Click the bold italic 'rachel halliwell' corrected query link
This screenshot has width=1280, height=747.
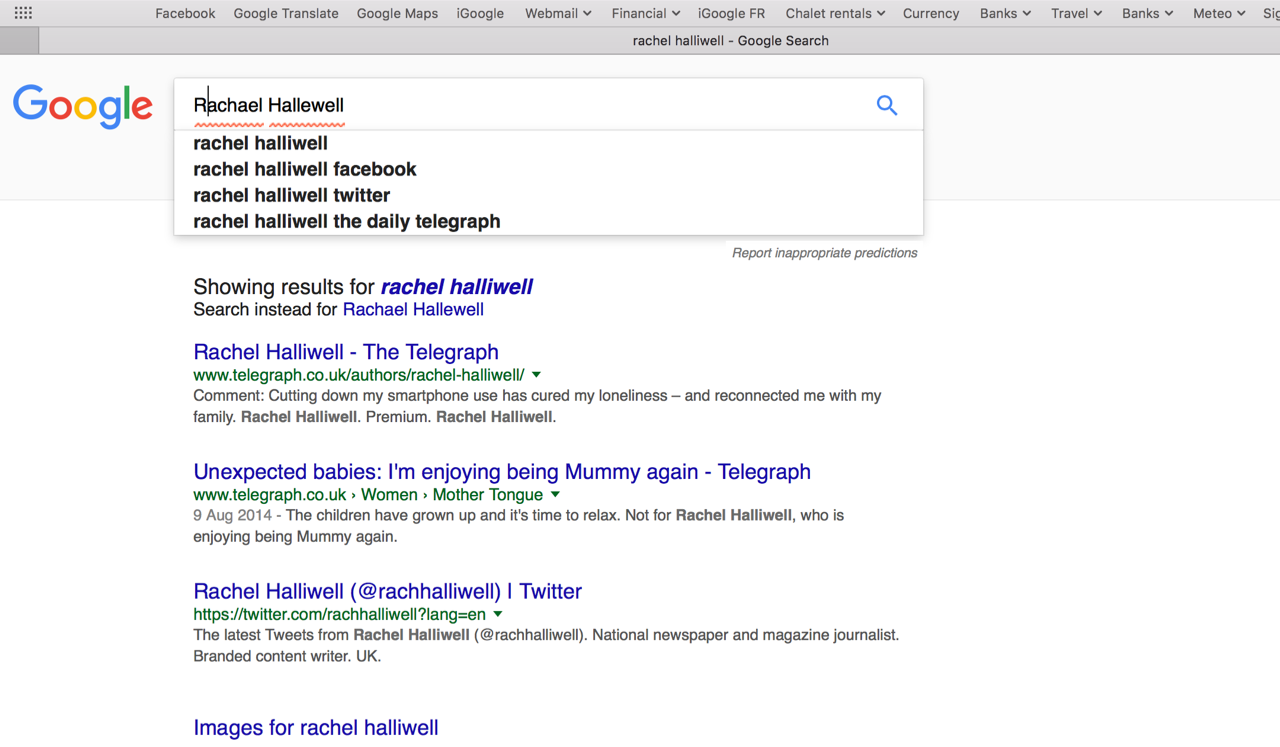pos(456,287)
